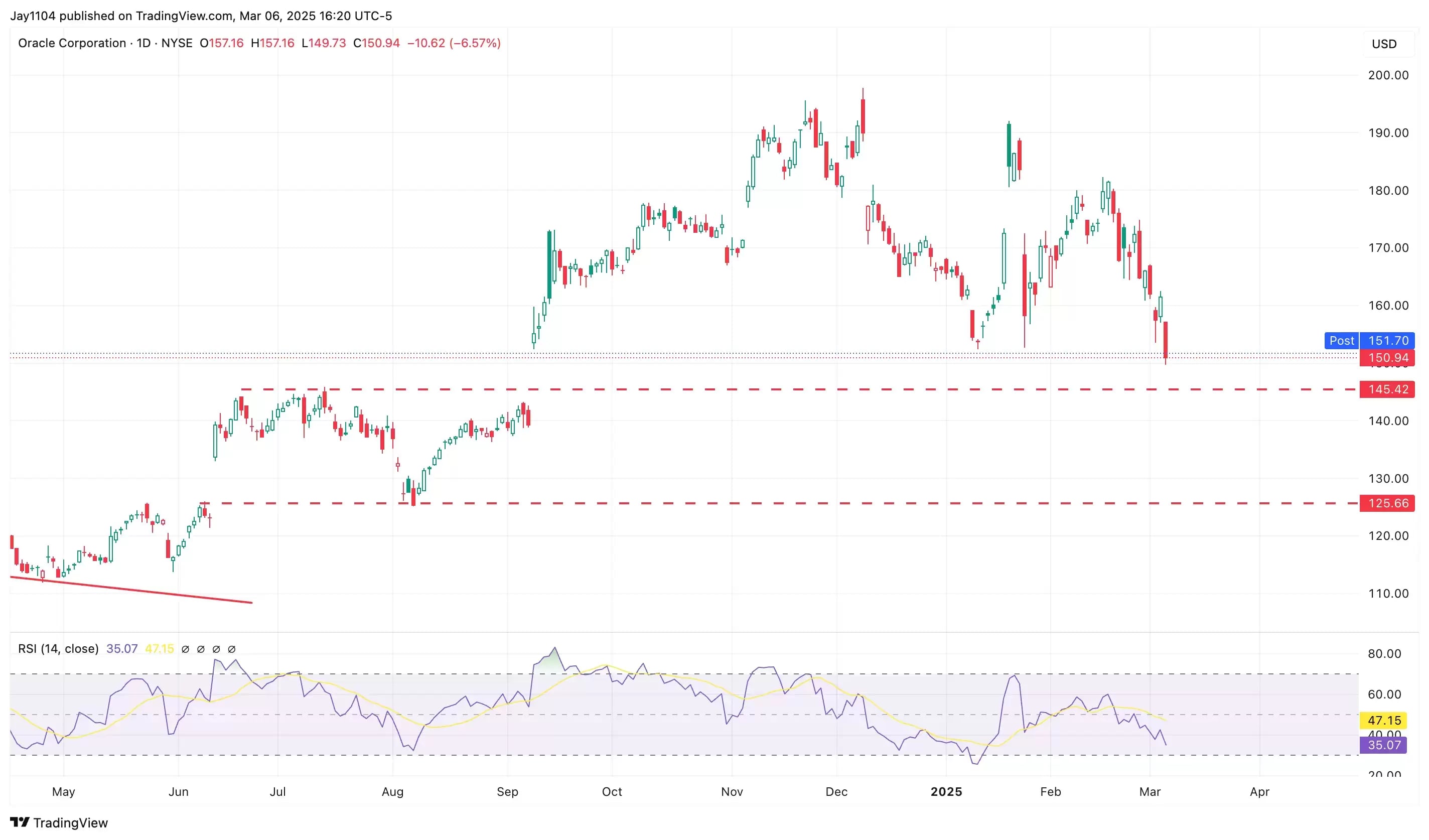Click the Oracle Corporation symbol title
The height and width of the screenshot is (840, 1429).
coord(72,43)
